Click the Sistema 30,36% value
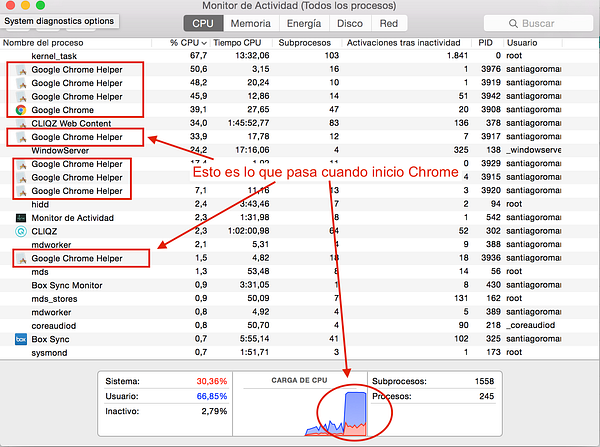 point(212,381)
